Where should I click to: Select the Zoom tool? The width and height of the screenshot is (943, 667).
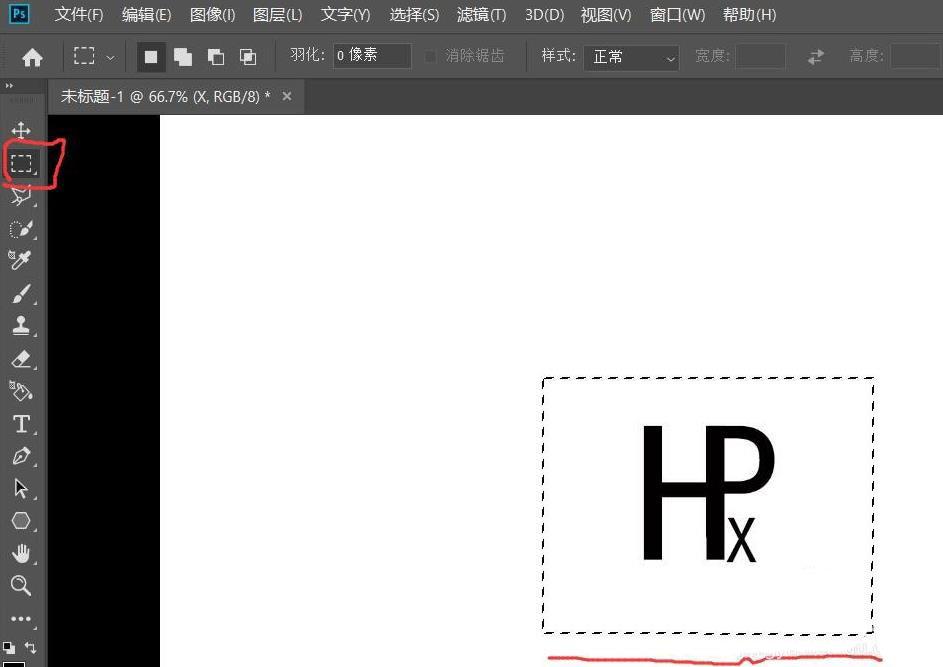pos(22,586)
